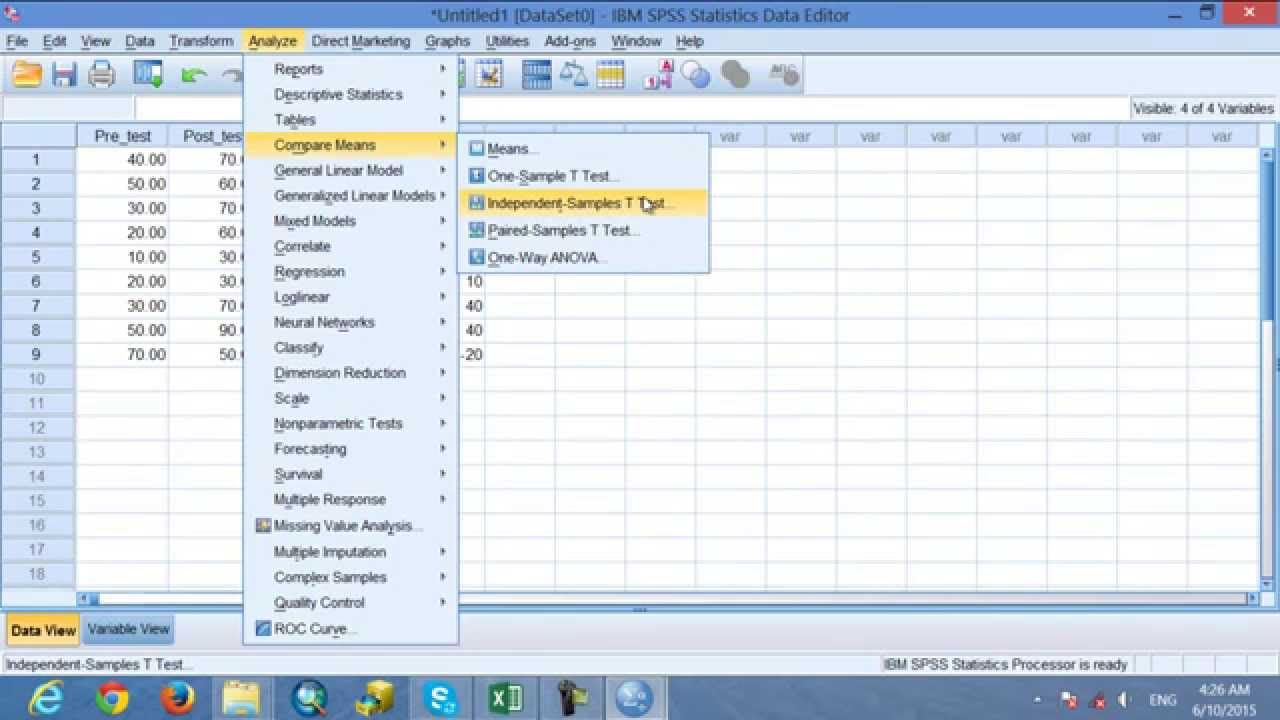Expand the Dimension Reduction submenu arrow
This screenshot has height=720, width=1280.
tap(442, 373)
